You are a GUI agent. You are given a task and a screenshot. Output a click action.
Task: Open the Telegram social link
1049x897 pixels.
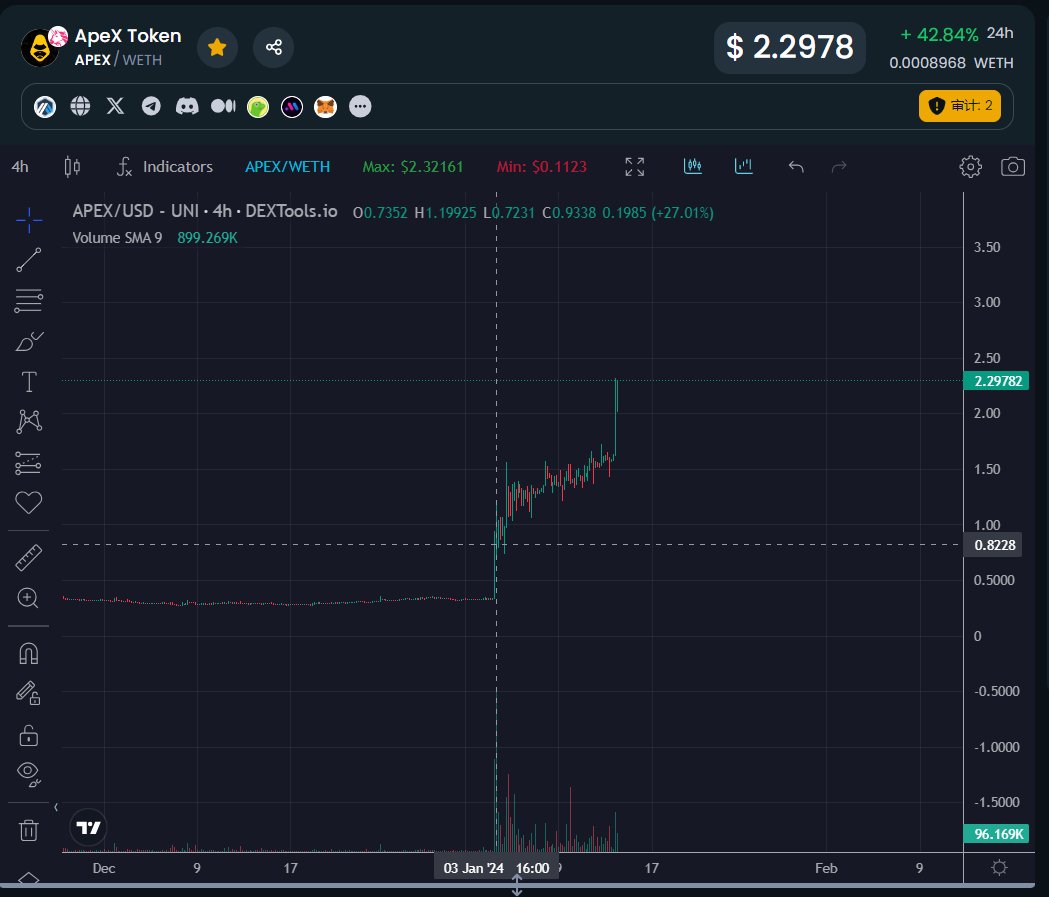pyautogui.click(x=151, y=106)
